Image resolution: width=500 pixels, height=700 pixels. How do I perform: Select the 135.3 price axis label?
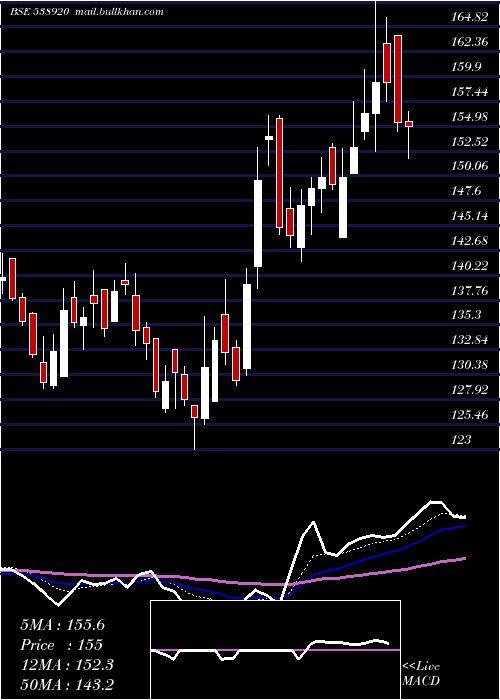pyautogui.click(x=465, y=315)
